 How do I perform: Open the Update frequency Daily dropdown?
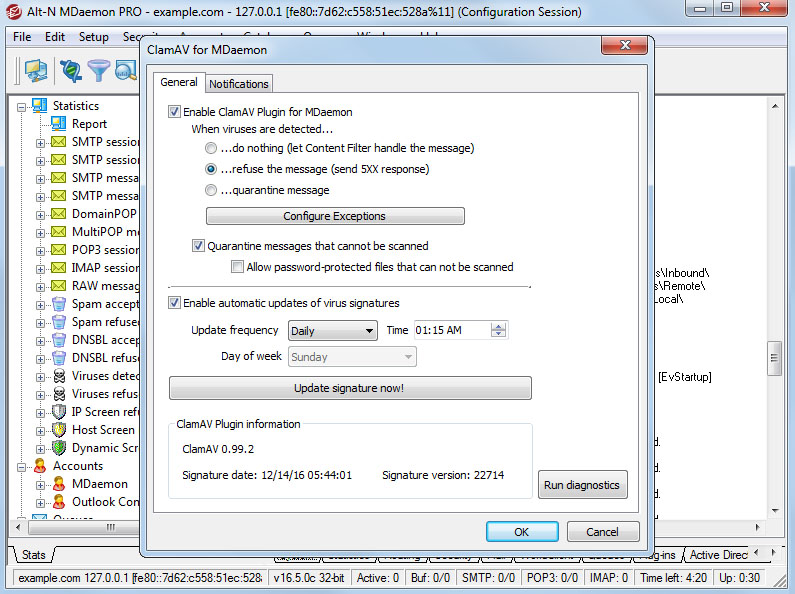point(333,330)
